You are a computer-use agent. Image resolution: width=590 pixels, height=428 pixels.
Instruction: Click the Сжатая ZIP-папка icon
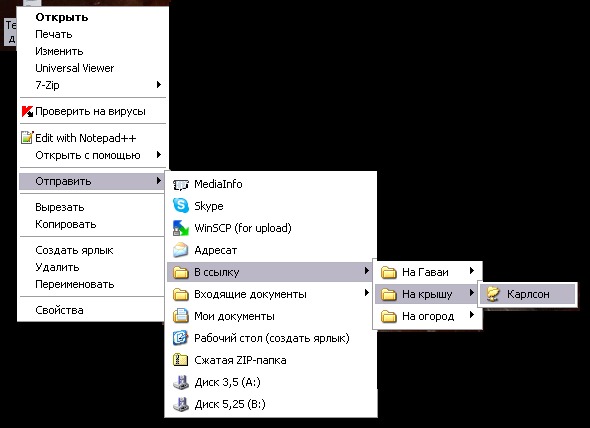[x=181, y=360]
